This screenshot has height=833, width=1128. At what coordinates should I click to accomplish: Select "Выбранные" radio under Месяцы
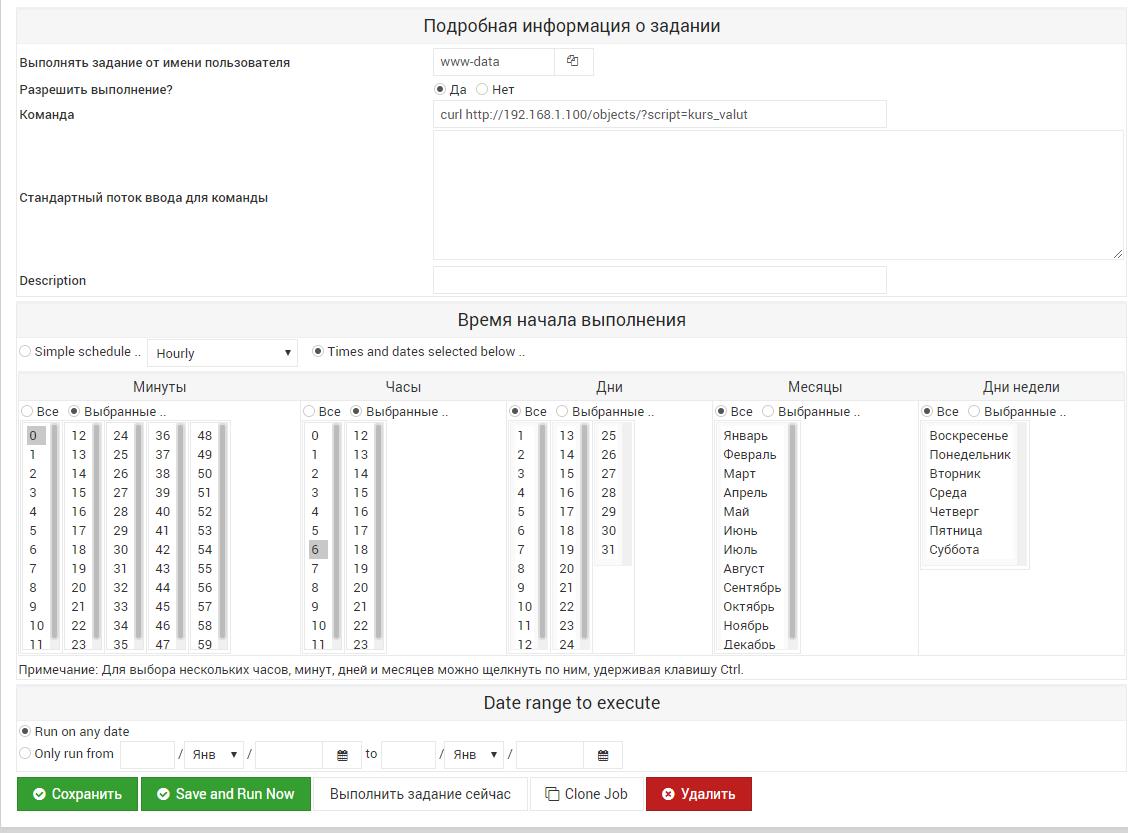tap(768, 411)
